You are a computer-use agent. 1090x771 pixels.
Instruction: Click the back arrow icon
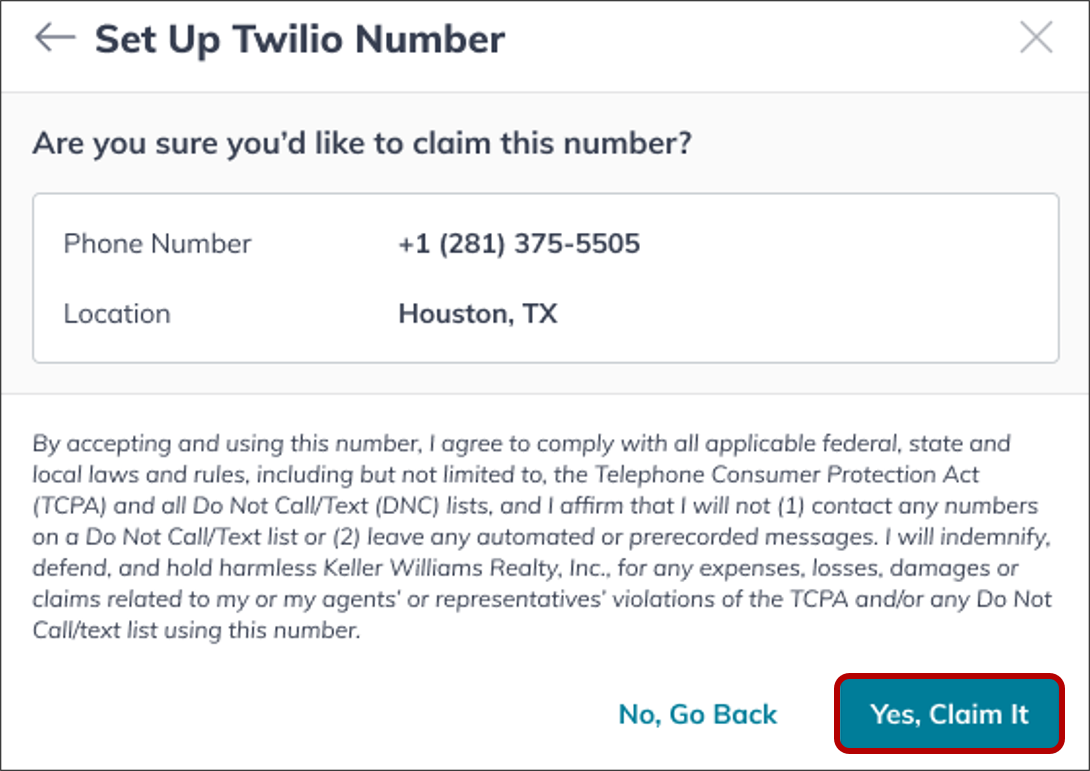pos(55,38)
